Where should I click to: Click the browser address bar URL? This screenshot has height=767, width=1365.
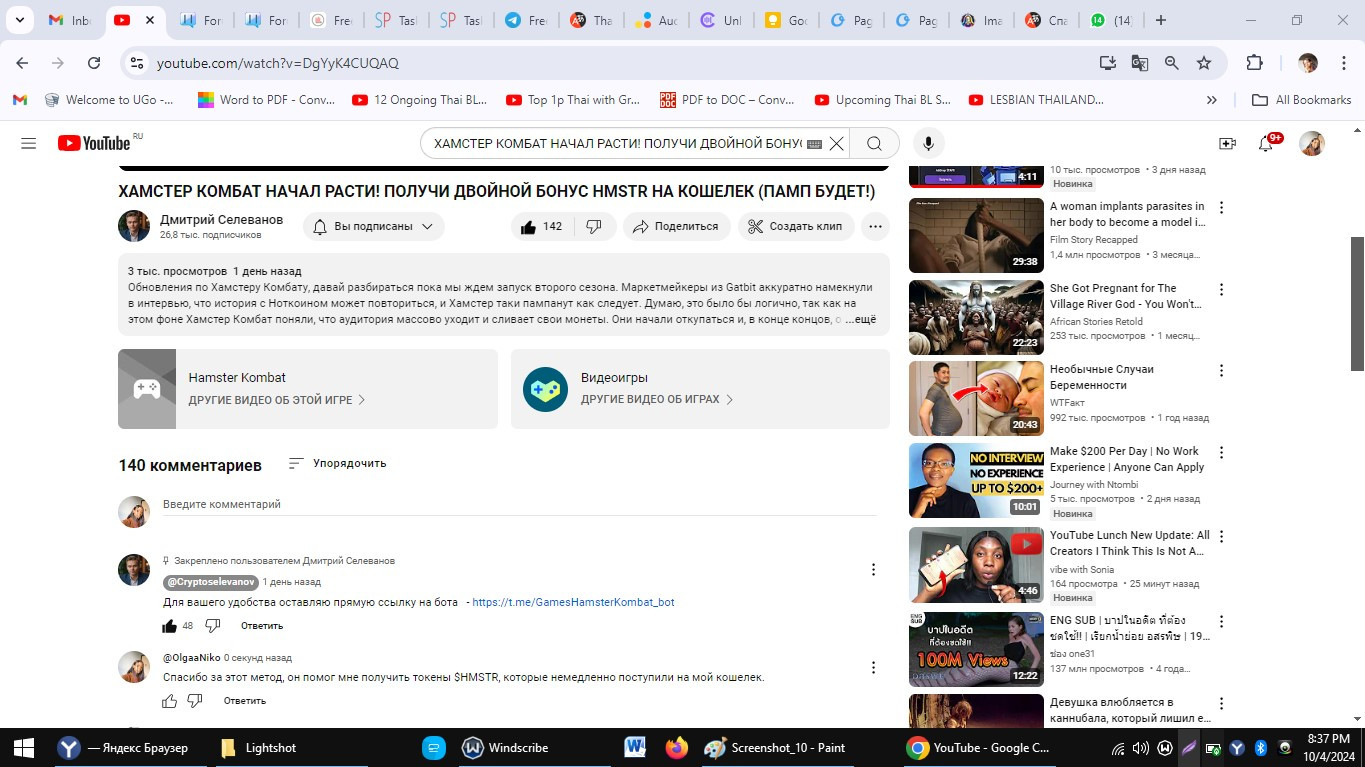pyautogui.click(x=278, y=63)
